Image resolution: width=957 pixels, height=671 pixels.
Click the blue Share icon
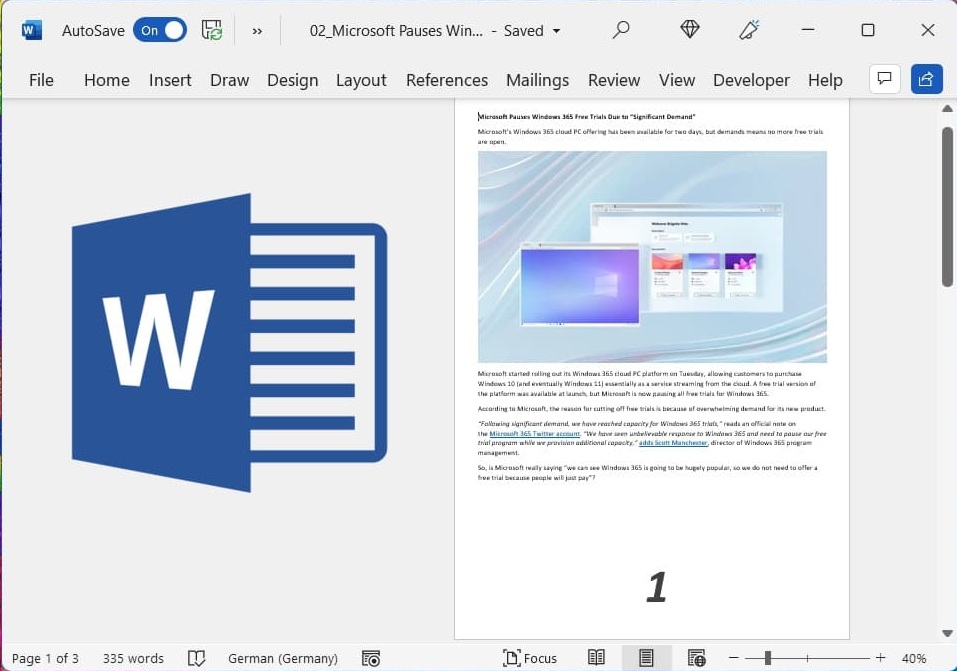point(926,79)
